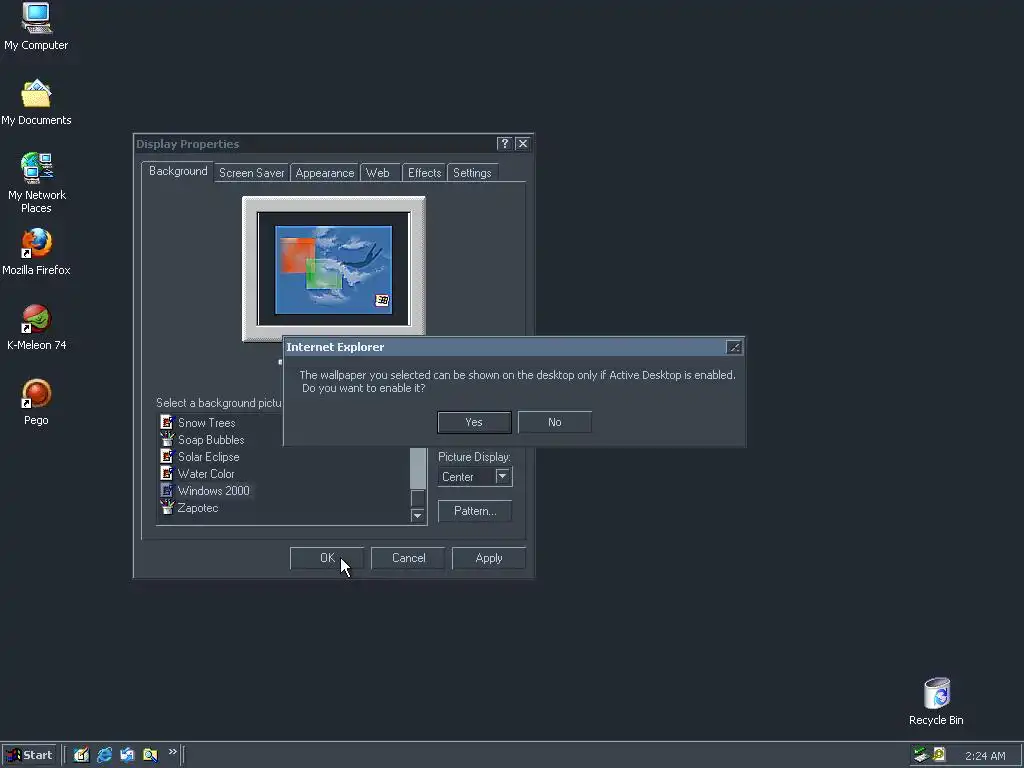Expand the quick launch overflow chevron
This screenshot has width=1024, height=768.
(172, 752)
